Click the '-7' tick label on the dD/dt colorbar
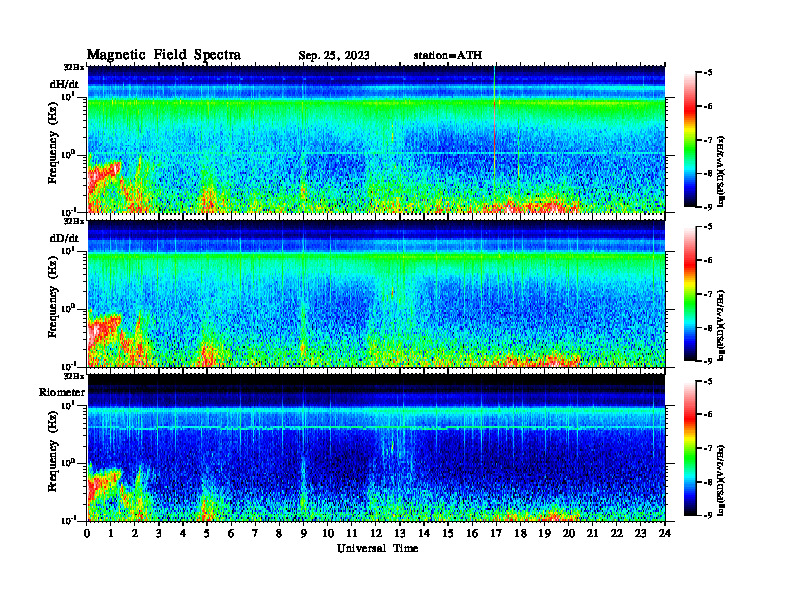Viewport: 792px width, 612px height. (x=708, y=294)
